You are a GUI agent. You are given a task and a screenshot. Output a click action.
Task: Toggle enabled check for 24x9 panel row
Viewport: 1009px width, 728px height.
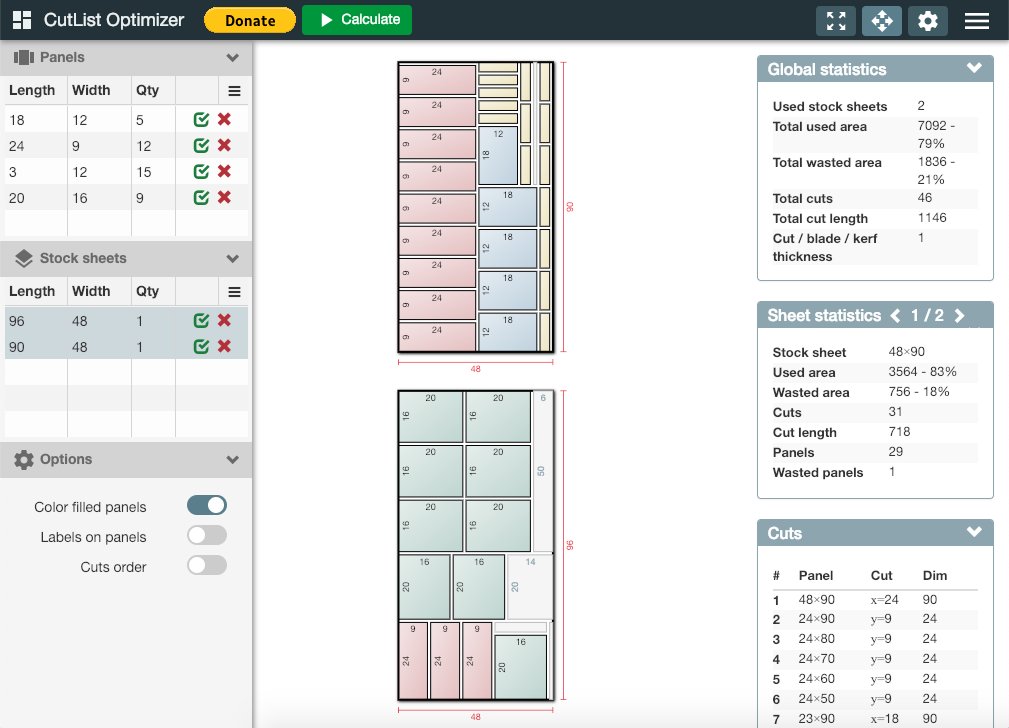tap(201, 145)
